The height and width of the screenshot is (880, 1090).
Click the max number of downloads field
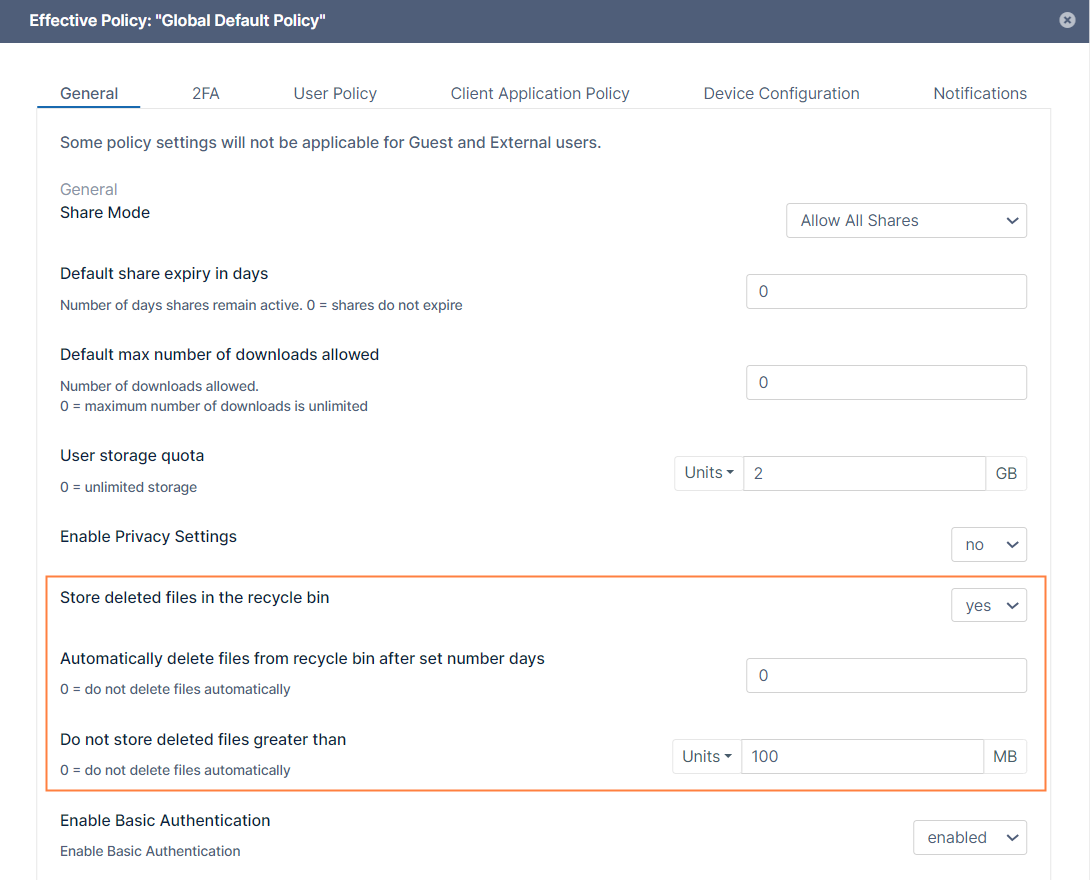[x=886, y=383]
